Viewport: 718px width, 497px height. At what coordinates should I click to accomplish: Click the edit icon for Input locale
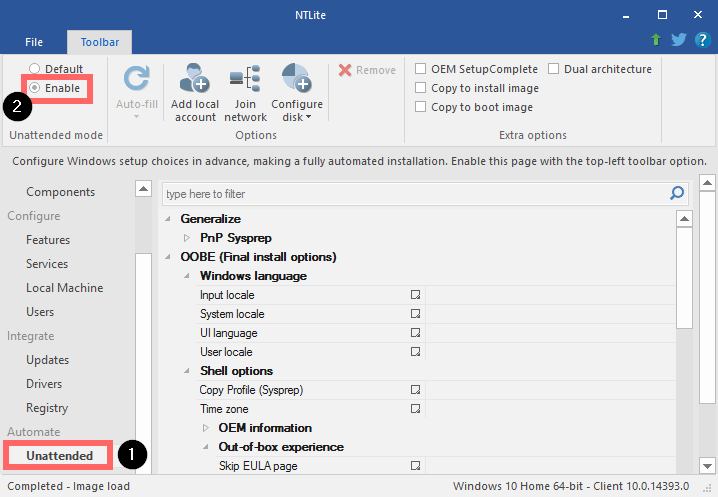point(415,295)
